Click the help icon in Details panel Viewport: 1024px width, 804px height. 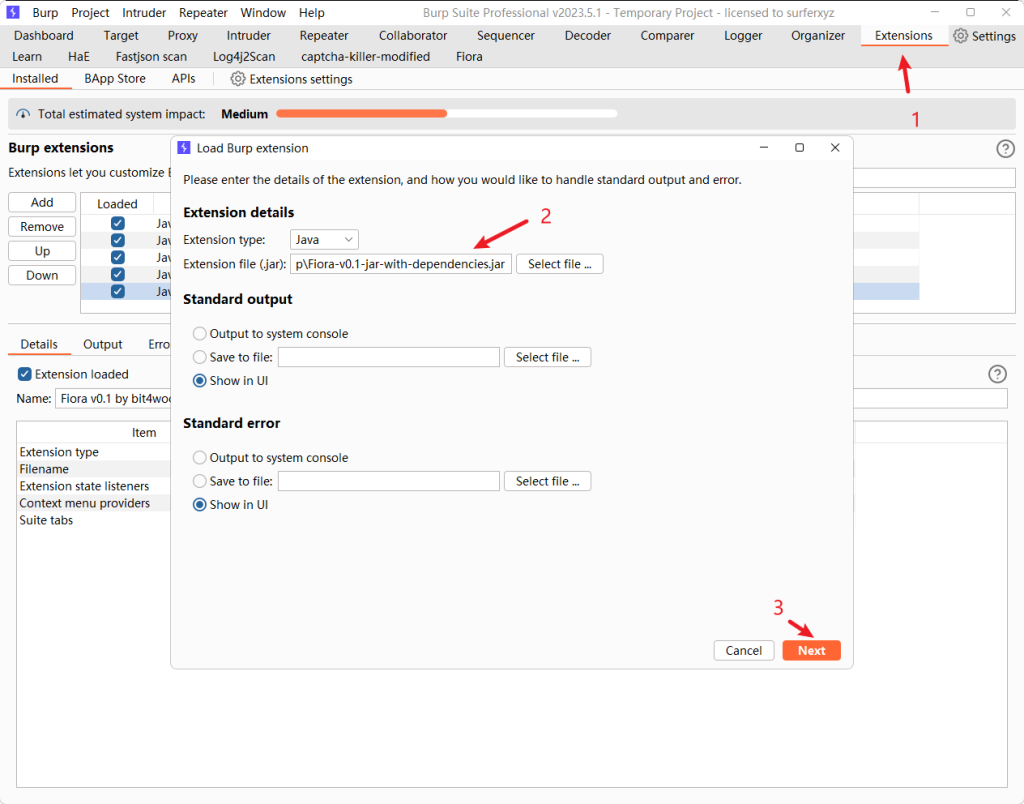997,374
